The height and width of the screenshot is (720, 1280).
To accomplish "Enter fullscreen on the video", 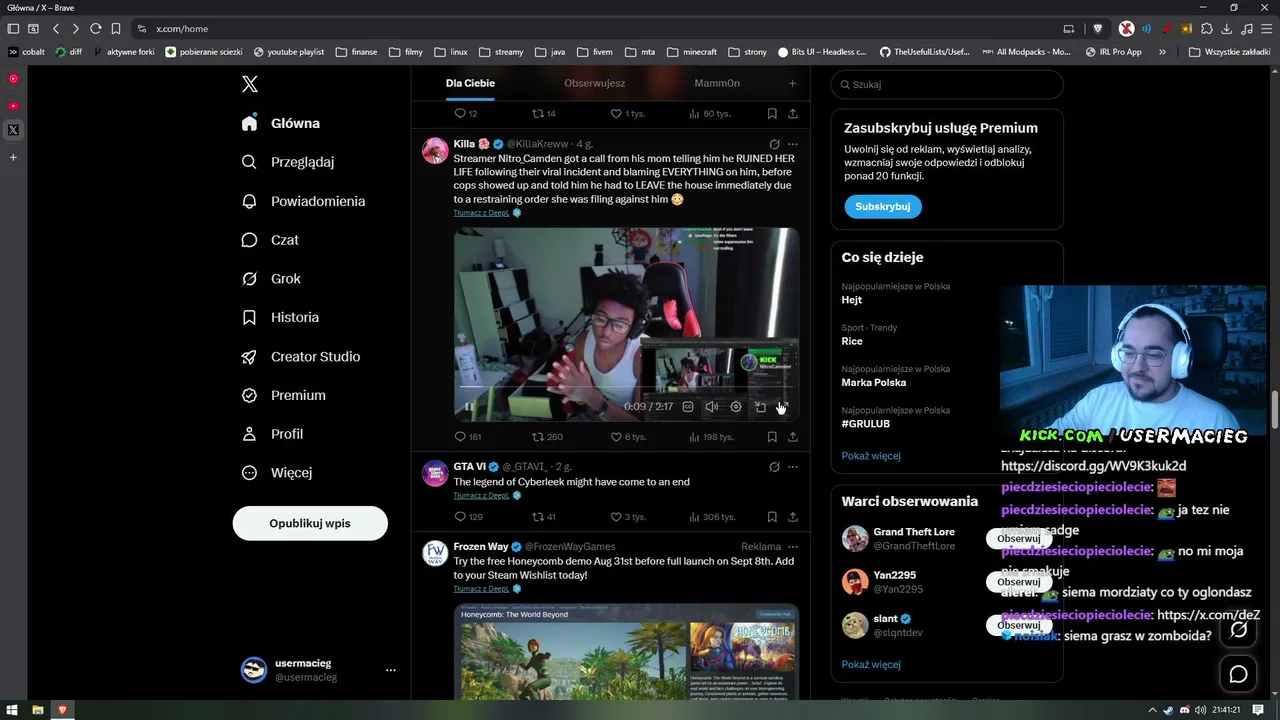I will click(783, 407).
